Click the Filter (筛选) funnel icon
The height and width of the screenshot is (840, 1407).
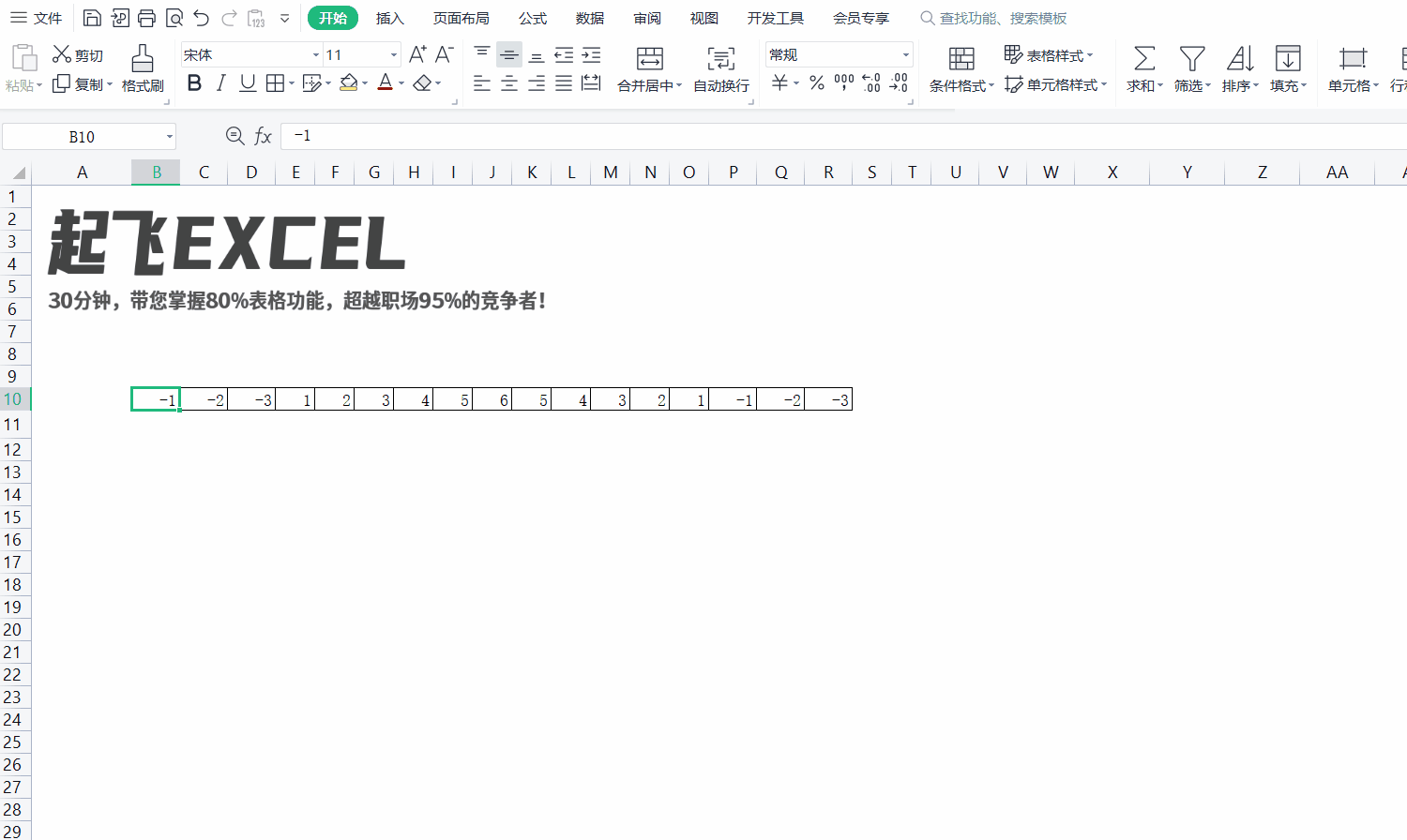(x=1192, y=58)
